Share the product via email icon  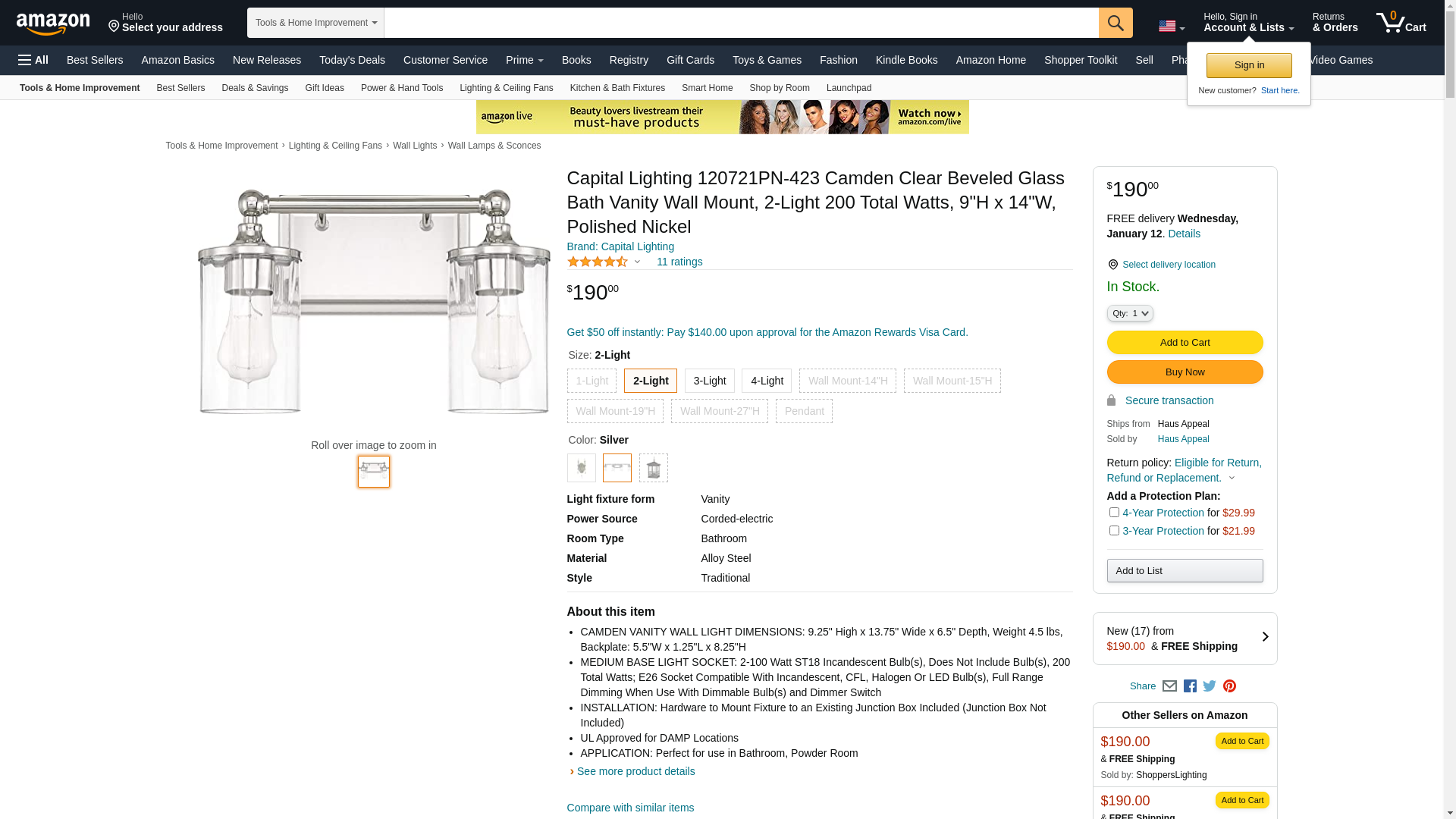click(x=1169, y=686)
